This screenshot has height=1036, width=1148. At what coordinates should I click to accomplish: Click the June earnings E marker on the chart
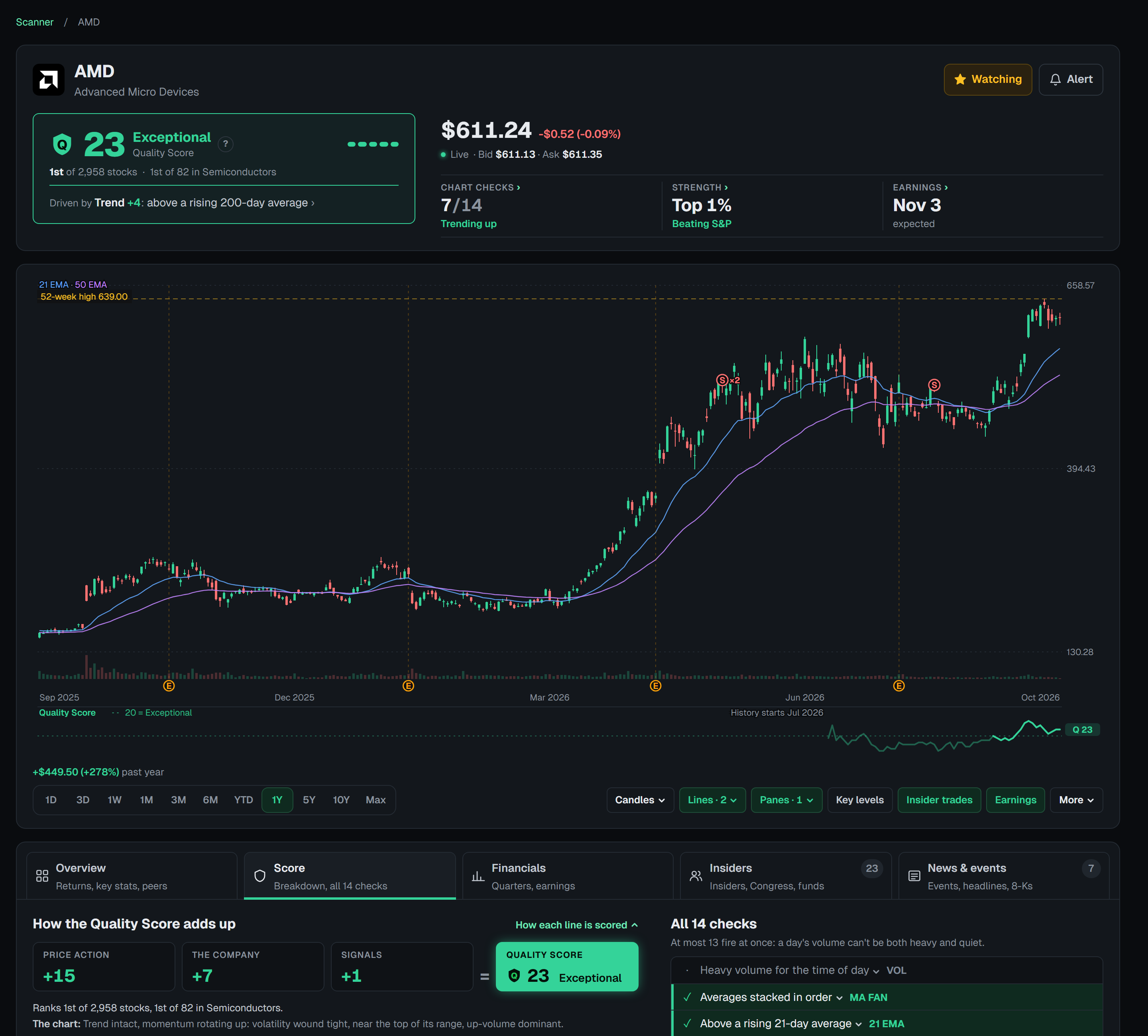click(899, 686)
